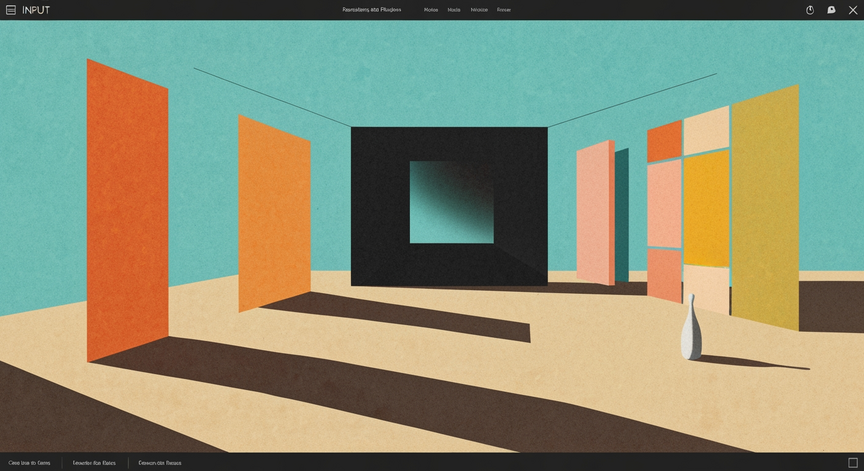Click the middle bottom bar text button
The image size is (864, 471).
click(94, 463)
